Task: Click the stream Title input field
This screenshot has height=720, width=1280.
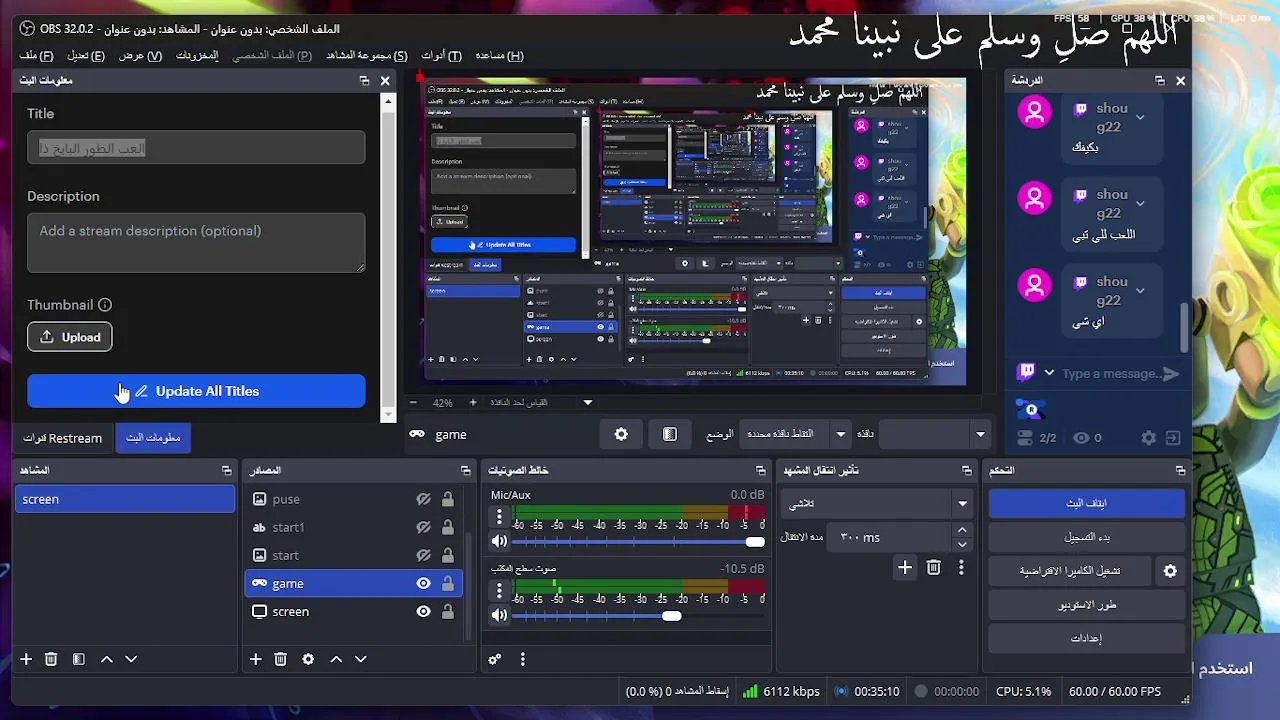Action: (x=196, y=148)
